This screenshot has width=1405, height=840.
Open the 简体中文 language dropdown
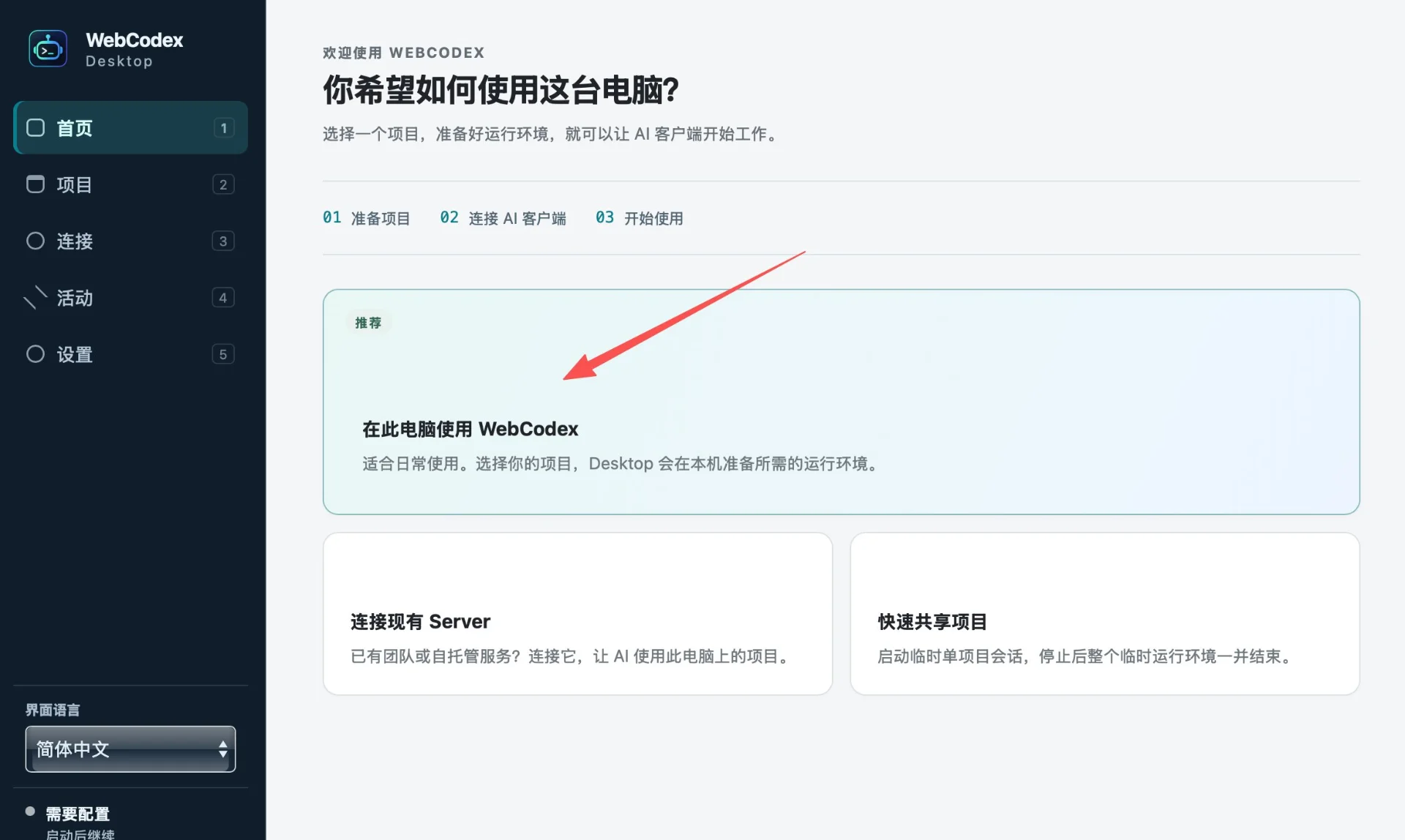pyautogui.click(x=130, y=749)
